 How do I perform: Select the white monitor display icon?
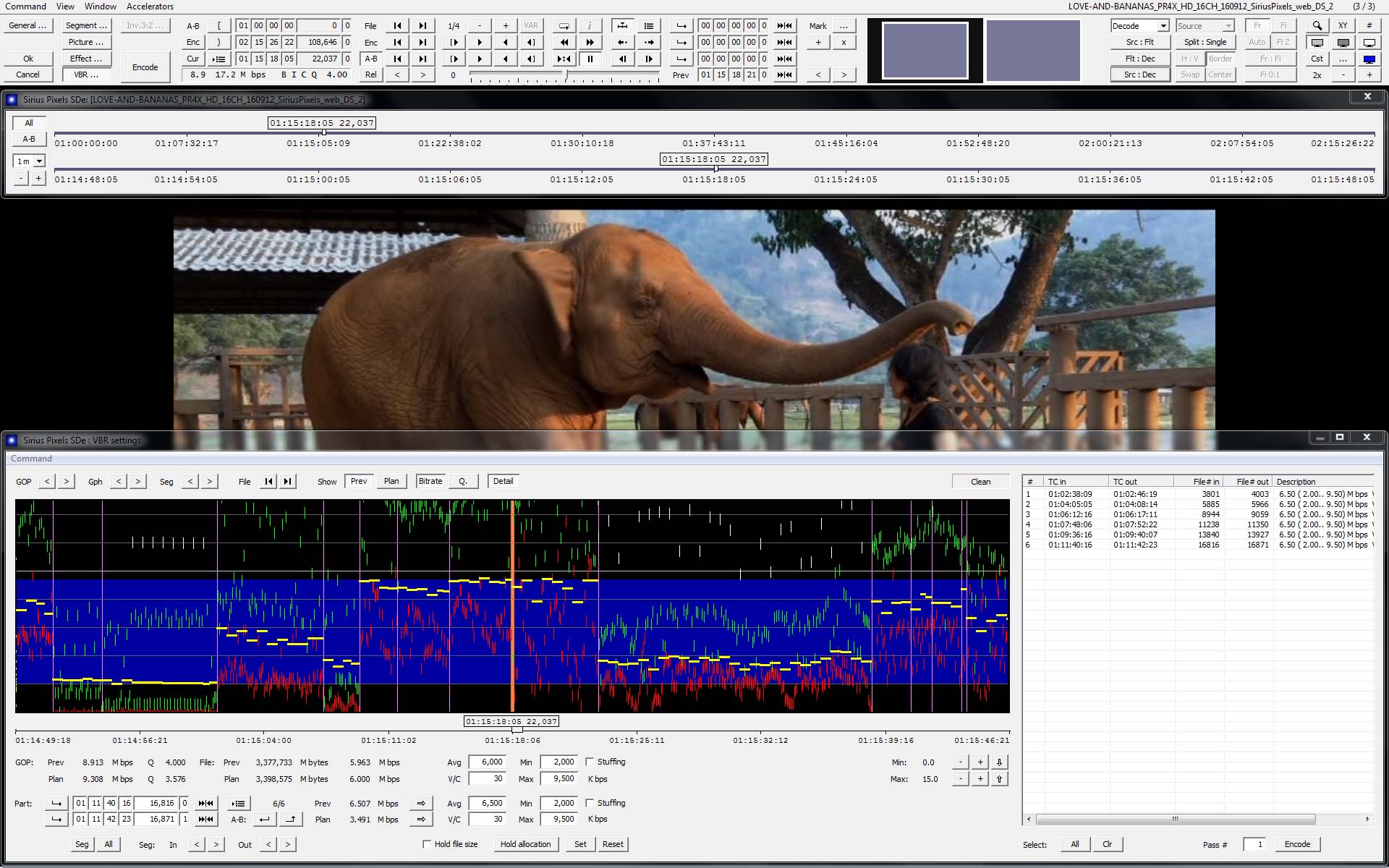[x=1369, y=42]
